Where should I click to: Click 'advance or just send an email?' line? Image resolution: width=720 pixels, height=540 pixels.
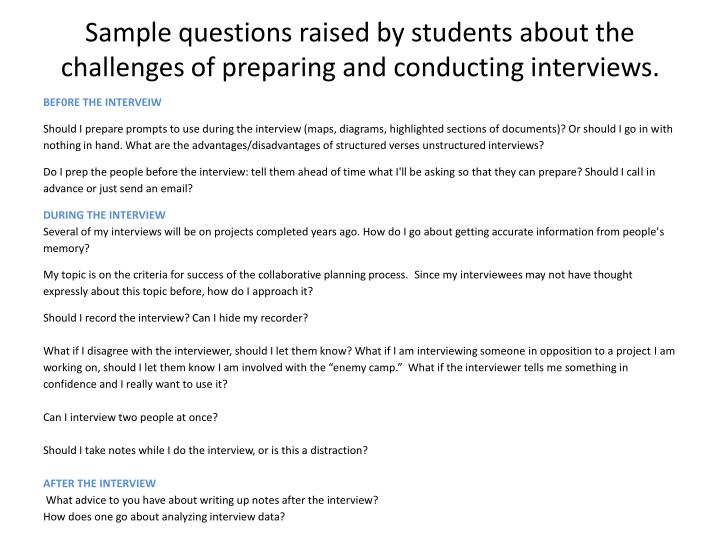(118, 189)
